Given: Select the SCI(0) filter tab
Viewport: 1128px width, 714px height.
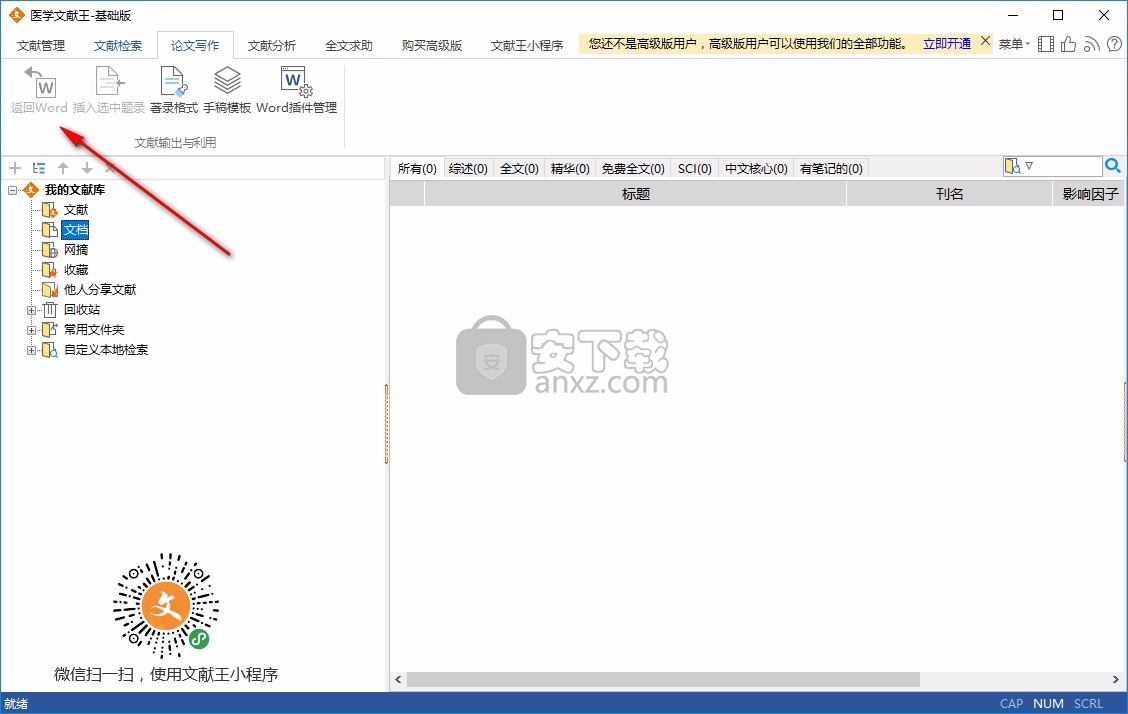Looking at the screenshot, I should (695, 168).
